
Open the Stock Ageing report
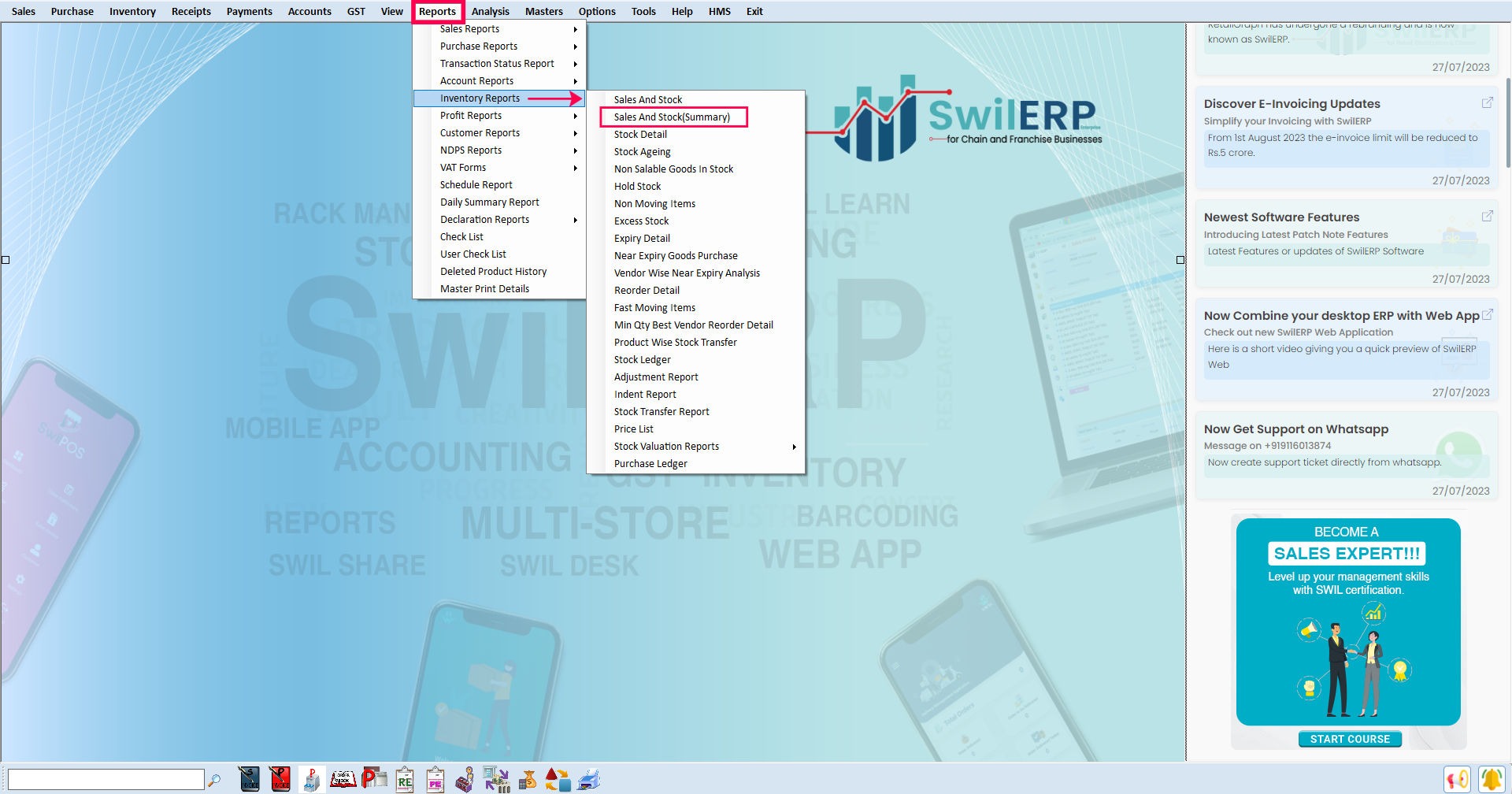696,152
